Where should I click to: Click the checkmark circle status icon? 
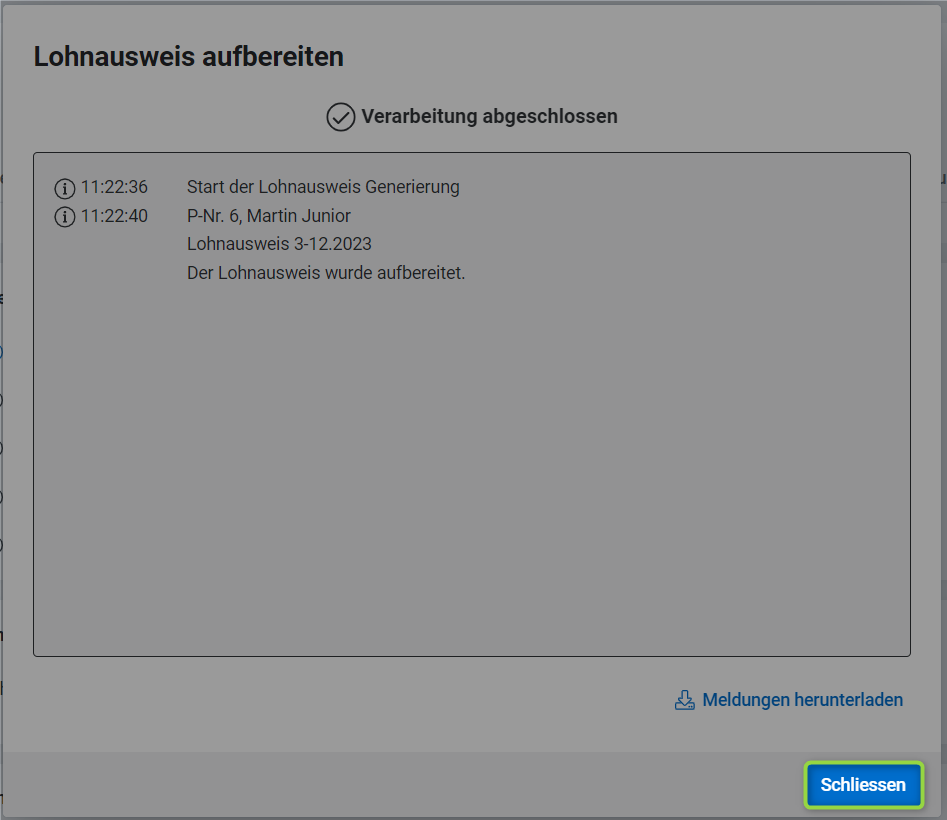[x=341, y=117]
